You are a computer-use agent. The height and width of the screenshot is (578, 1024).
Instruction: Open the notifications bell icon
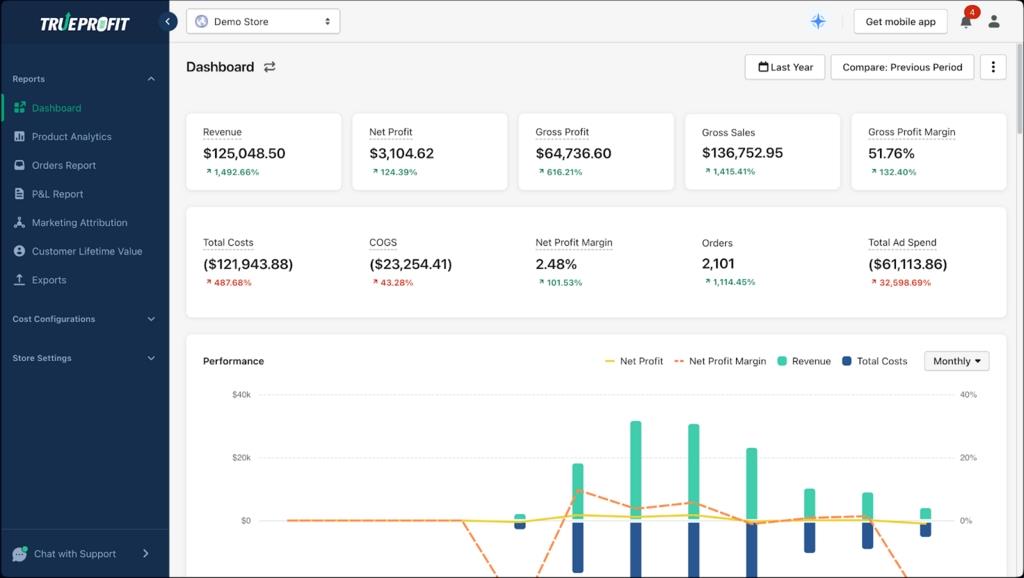[966, 22]
